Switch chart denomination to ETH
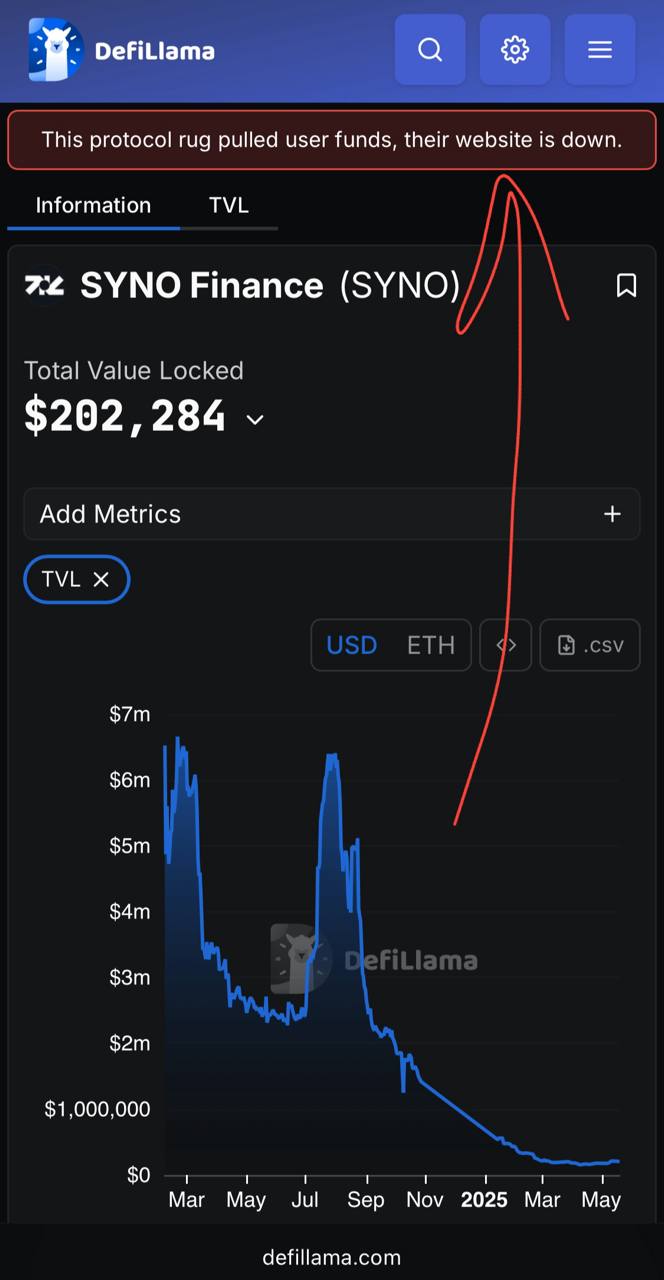The image size is (664, 1280). point(431,645)
